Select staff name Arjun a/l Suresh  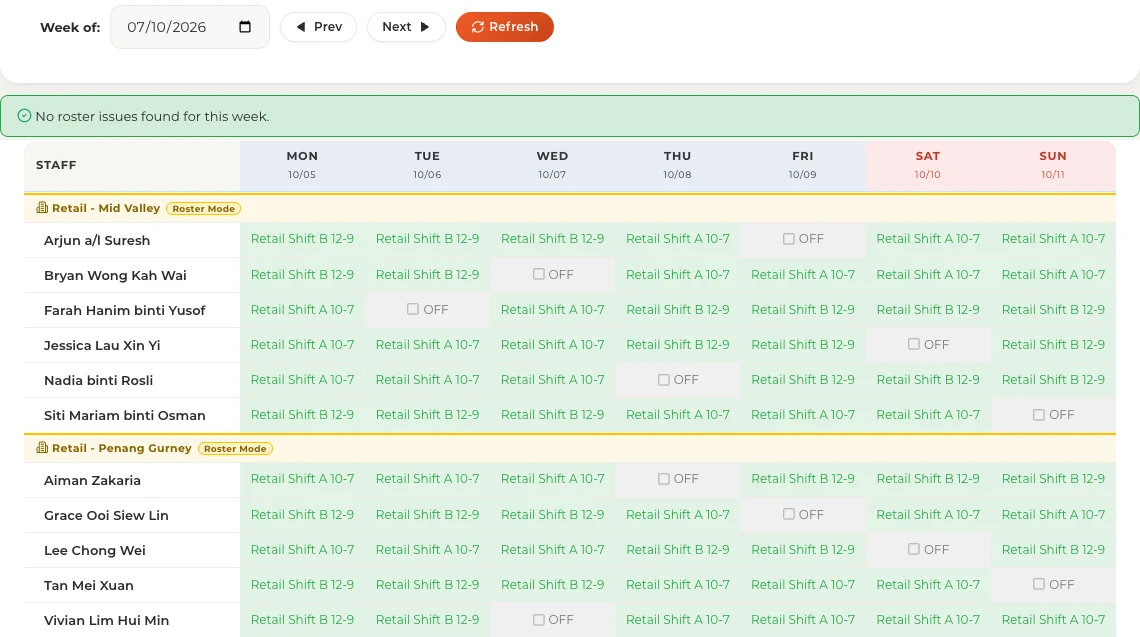(x=97, y=241)
